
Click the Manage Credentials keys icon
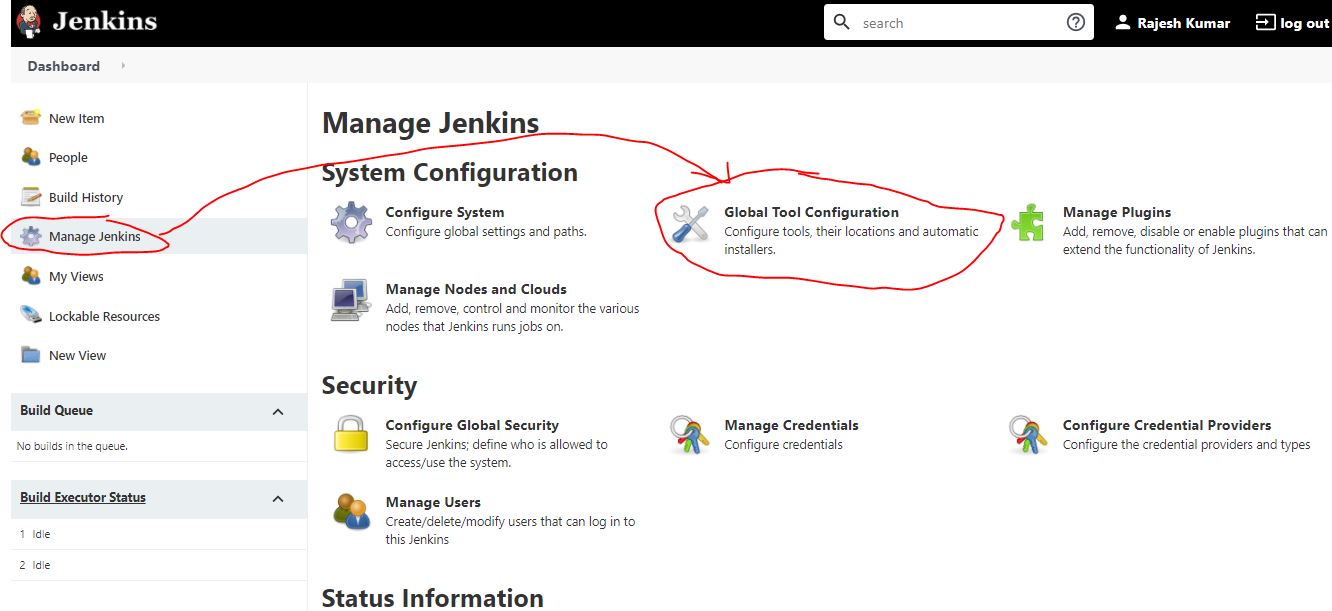pyautogui.click(x=690, y=435)
